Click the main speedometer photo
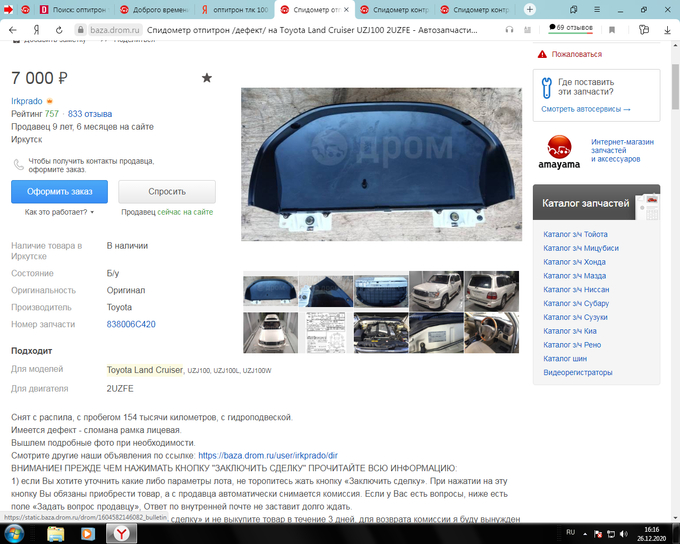The image size is (680, 544). coord(381,164)
